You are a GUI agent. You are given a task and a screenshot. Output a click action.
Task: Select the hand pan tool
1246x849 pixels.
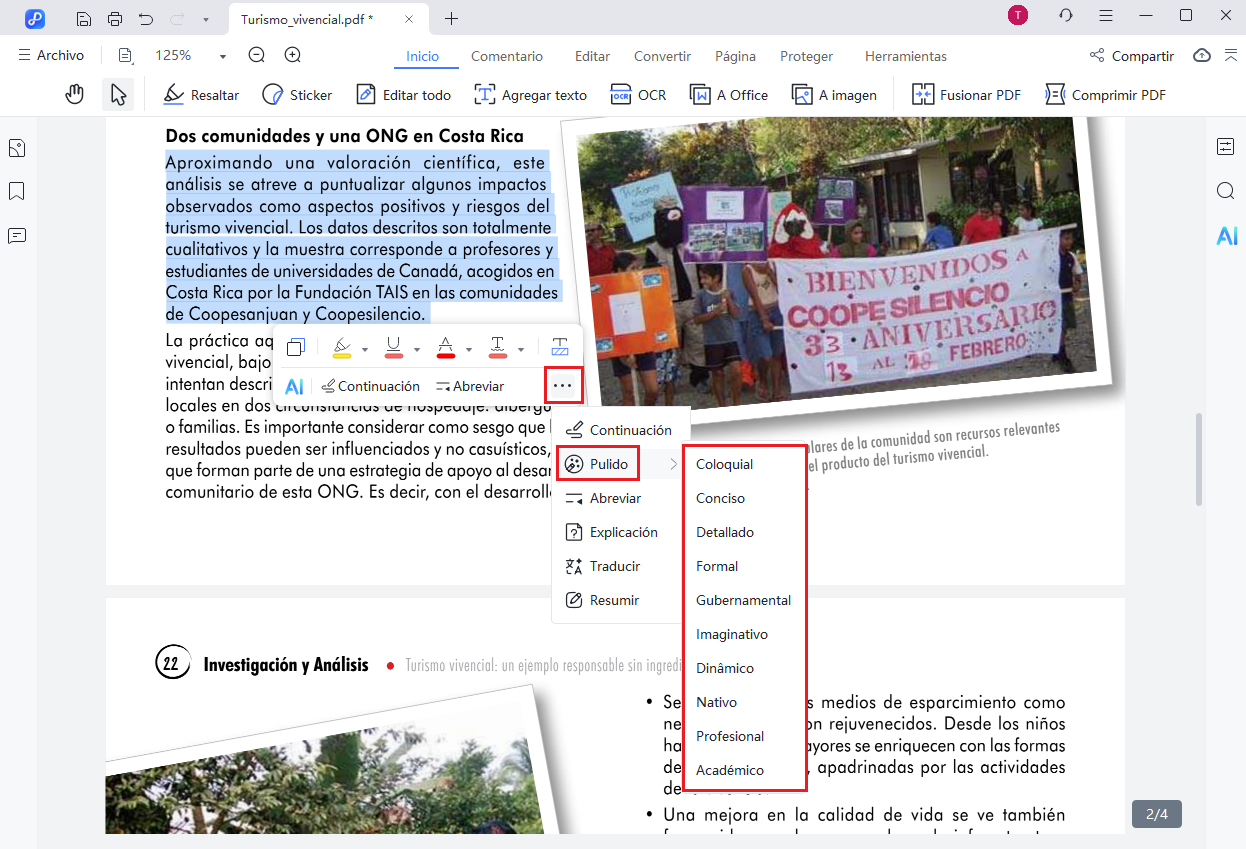point(74,95)
